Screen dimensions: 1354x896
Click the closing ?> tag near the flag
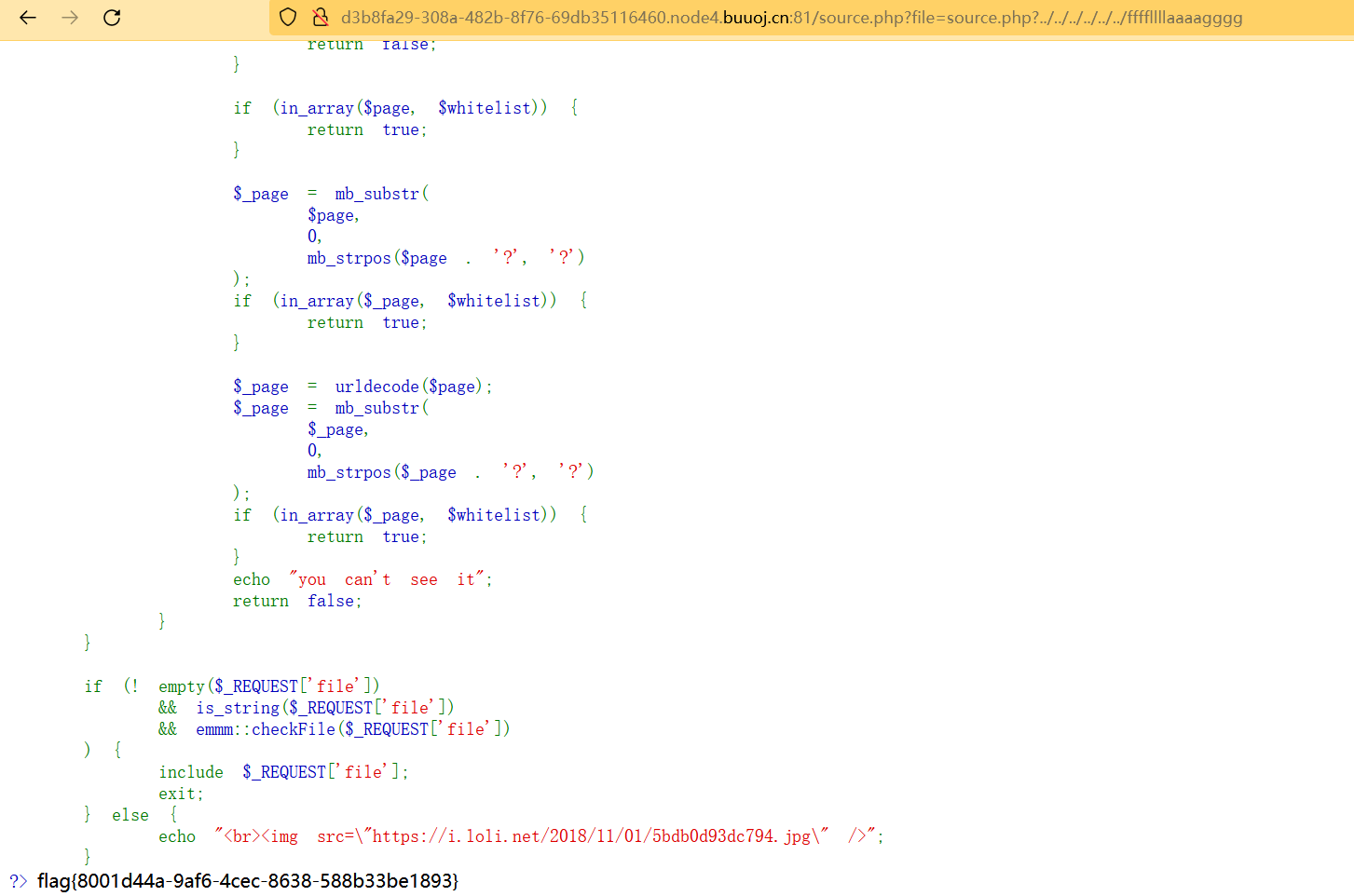[16, 878]
